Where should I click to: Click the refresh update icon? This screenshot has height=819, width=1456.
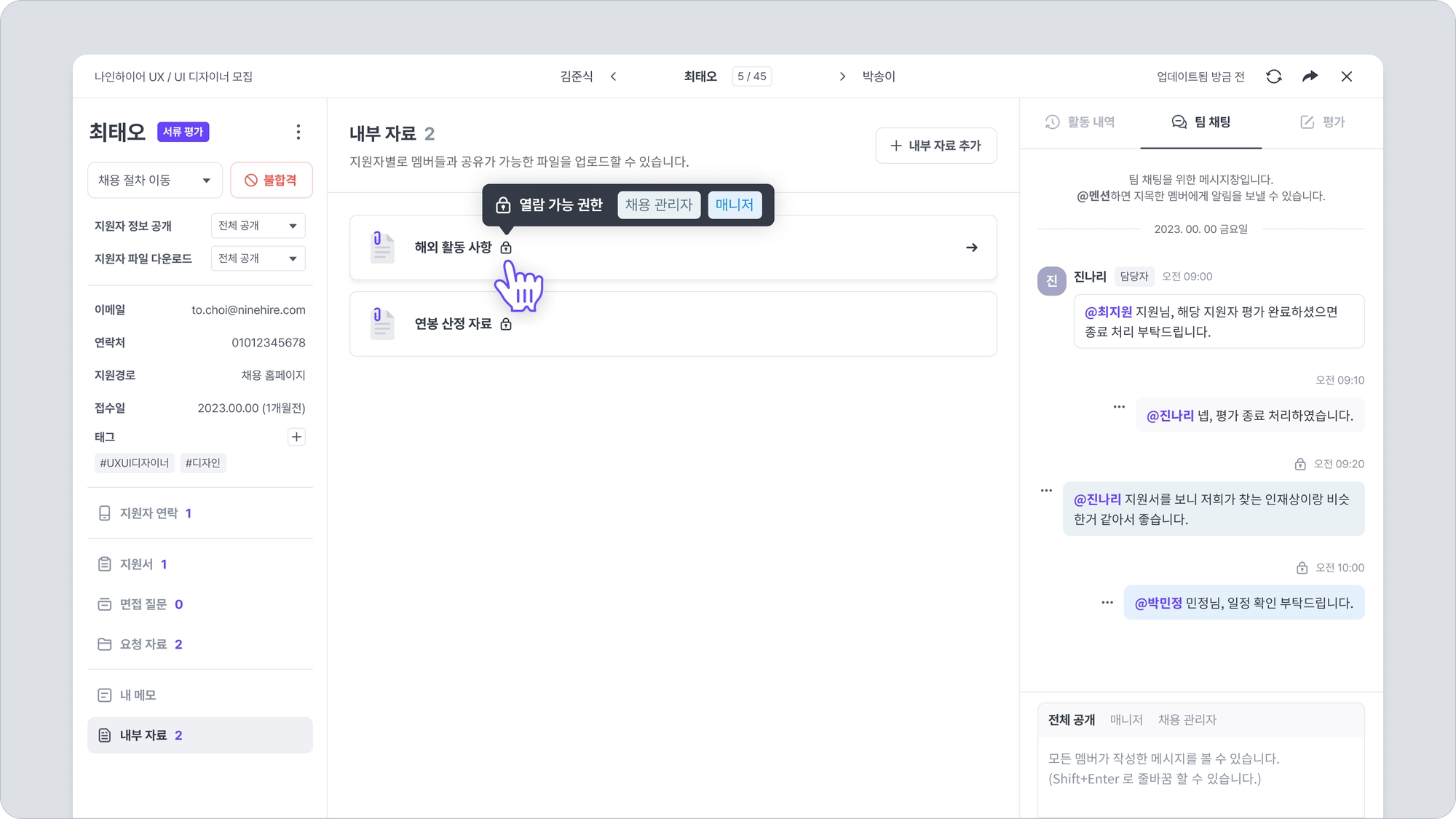(x=1273, y=76)
